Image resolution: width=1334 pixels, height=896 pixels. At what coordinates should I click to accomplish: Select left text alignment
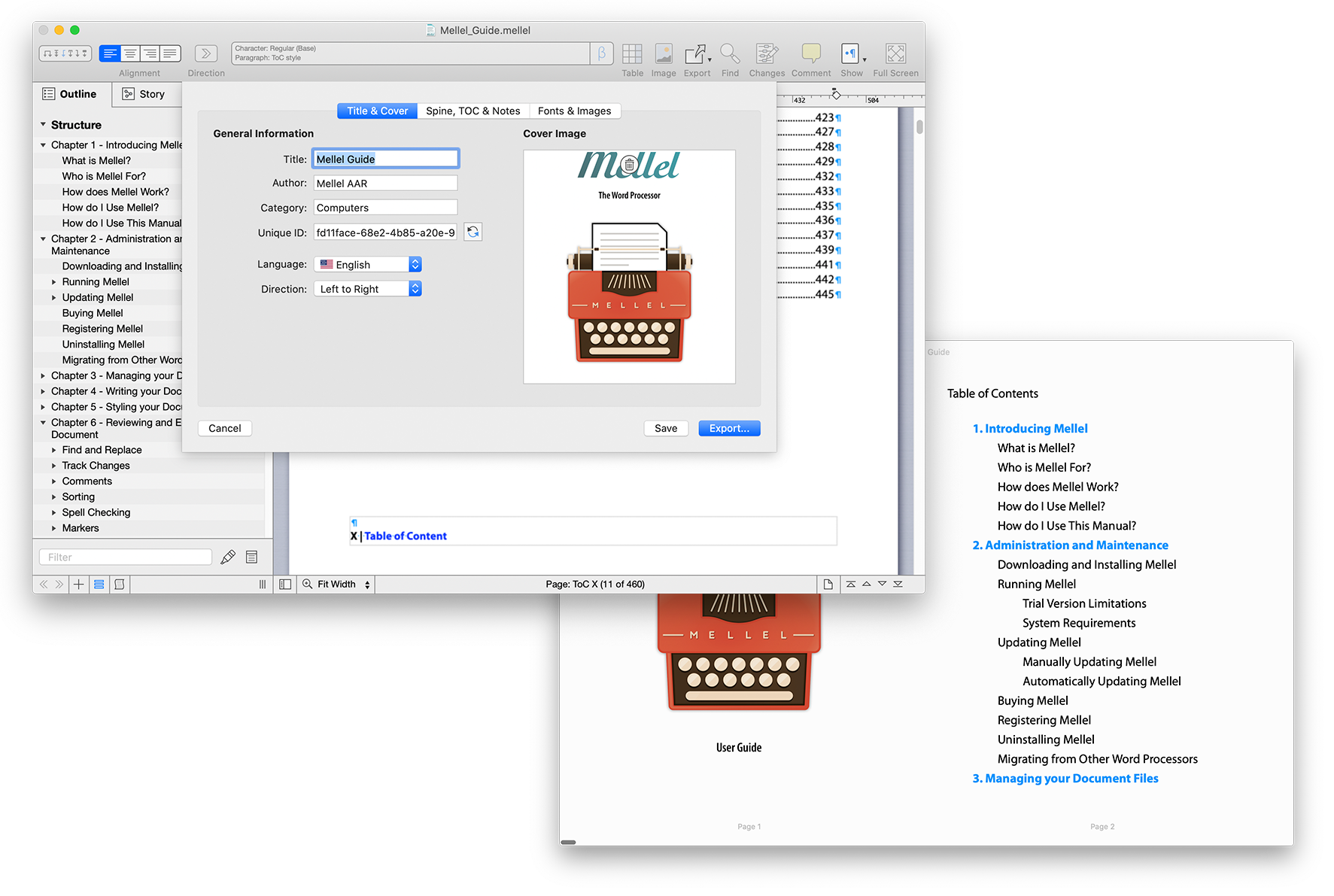click(x=110, y=53)
